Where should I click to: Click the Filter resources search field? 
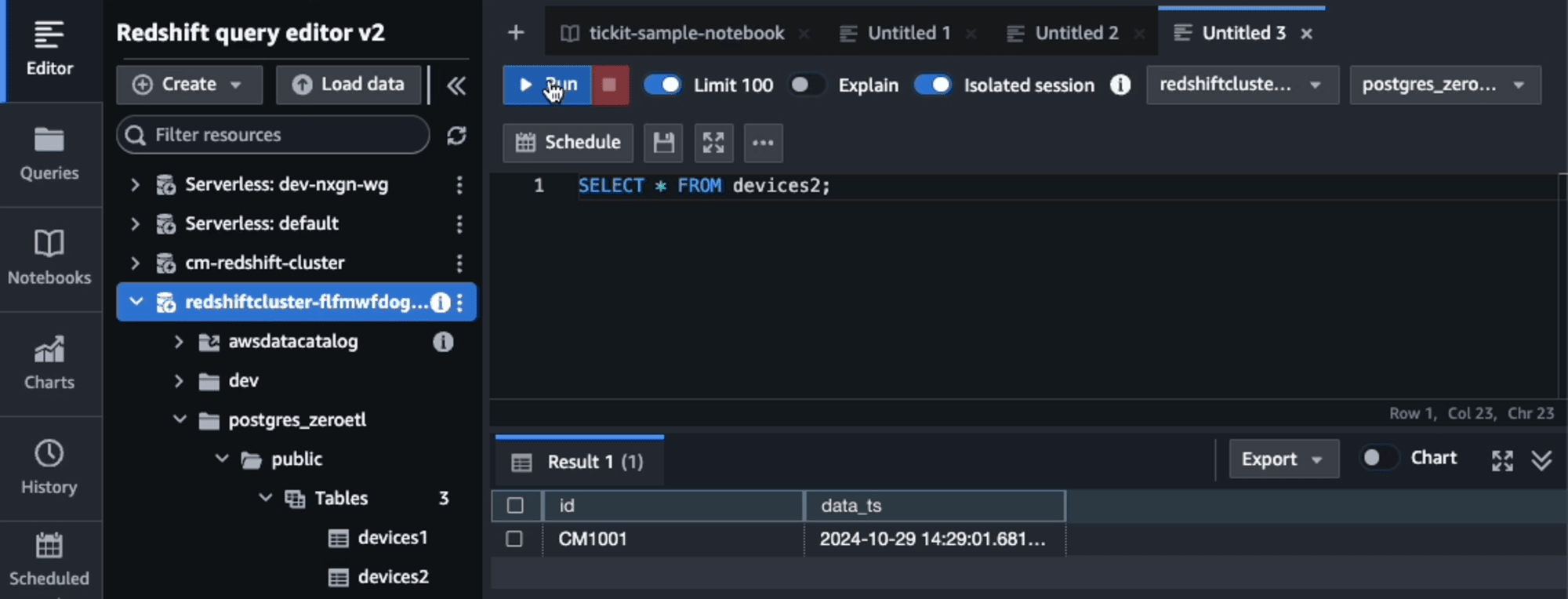click(x=274, y=136)
